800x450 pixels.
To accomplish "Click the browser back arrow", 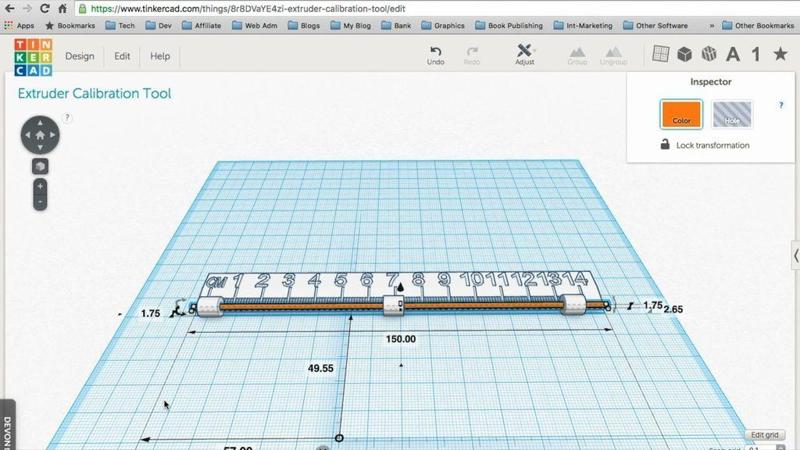I will [x=9, y=9].
